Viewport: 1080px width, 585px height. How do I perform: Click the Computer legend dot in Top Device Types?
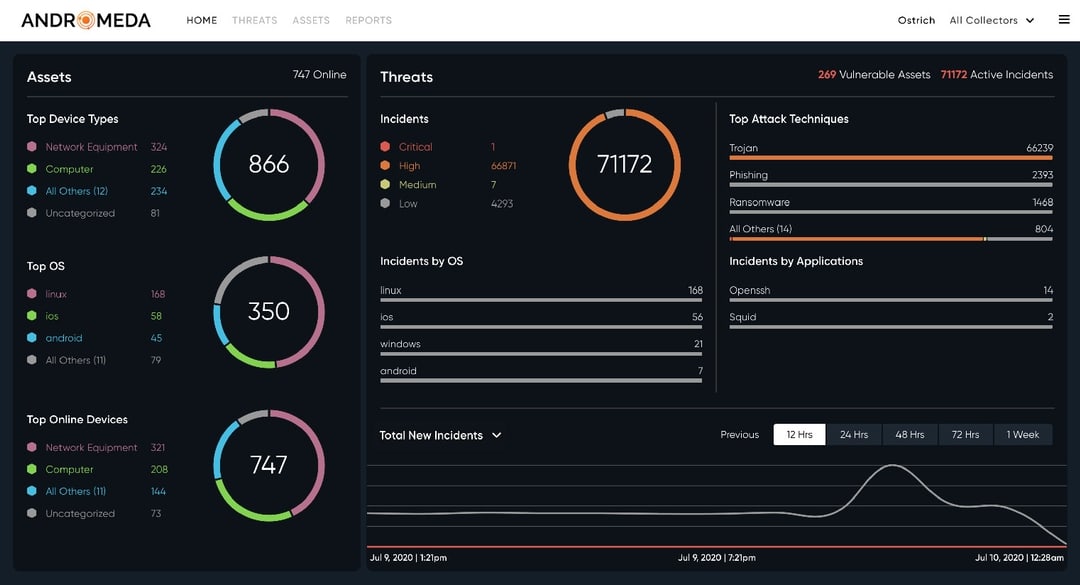point(32,169)
